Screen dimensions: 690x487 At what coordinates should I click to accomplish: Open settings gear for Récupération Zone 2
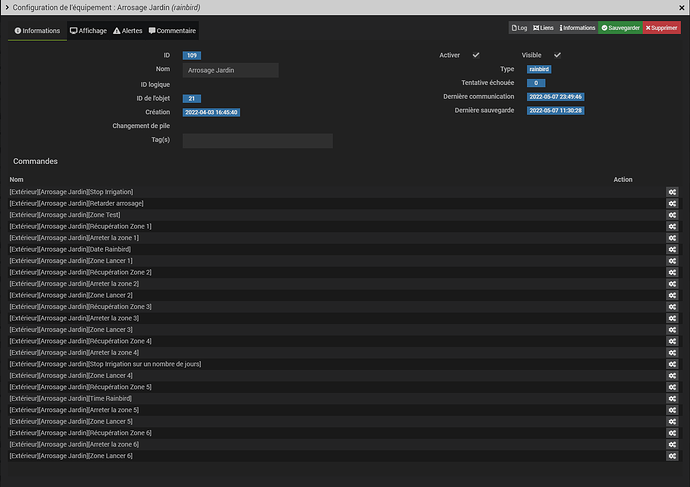[672, 272]
